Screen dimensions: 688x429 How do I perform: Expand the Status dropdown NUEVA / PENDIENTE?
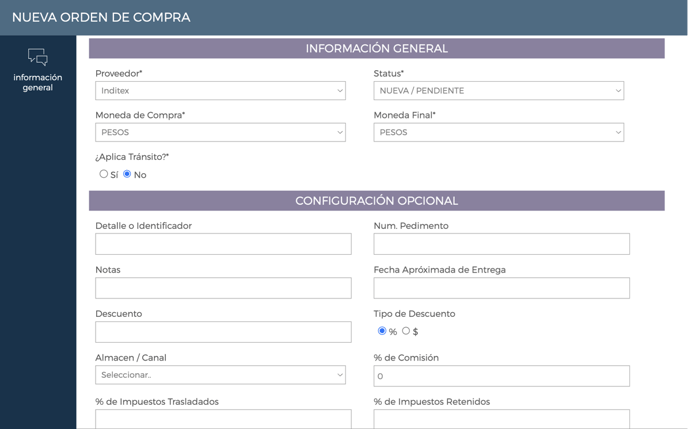[x=498, y=91]
